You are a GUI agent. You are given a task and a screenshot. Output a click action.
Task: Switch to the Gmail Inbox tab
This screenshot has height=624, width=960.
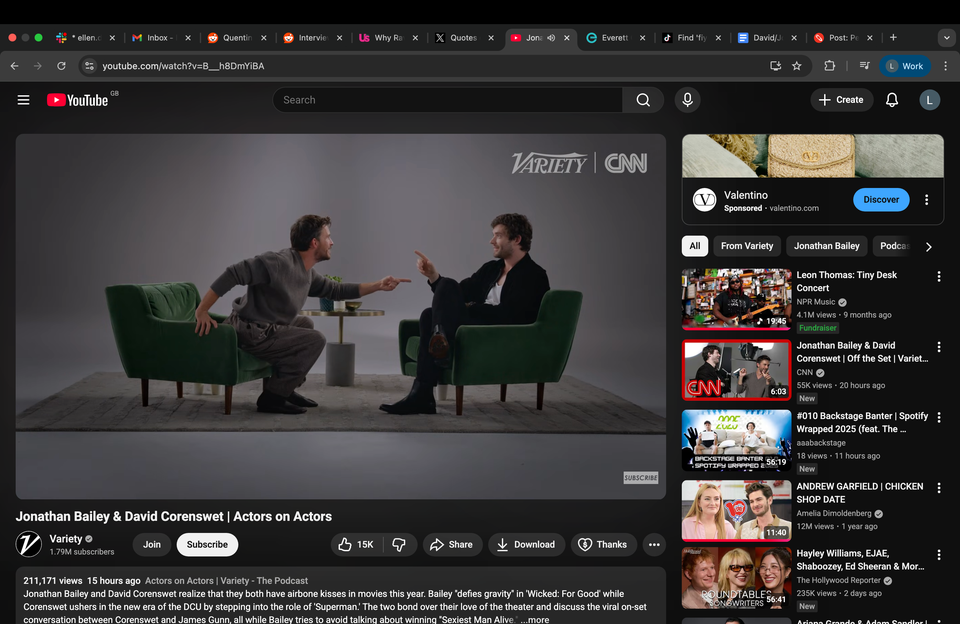(156, 37)
